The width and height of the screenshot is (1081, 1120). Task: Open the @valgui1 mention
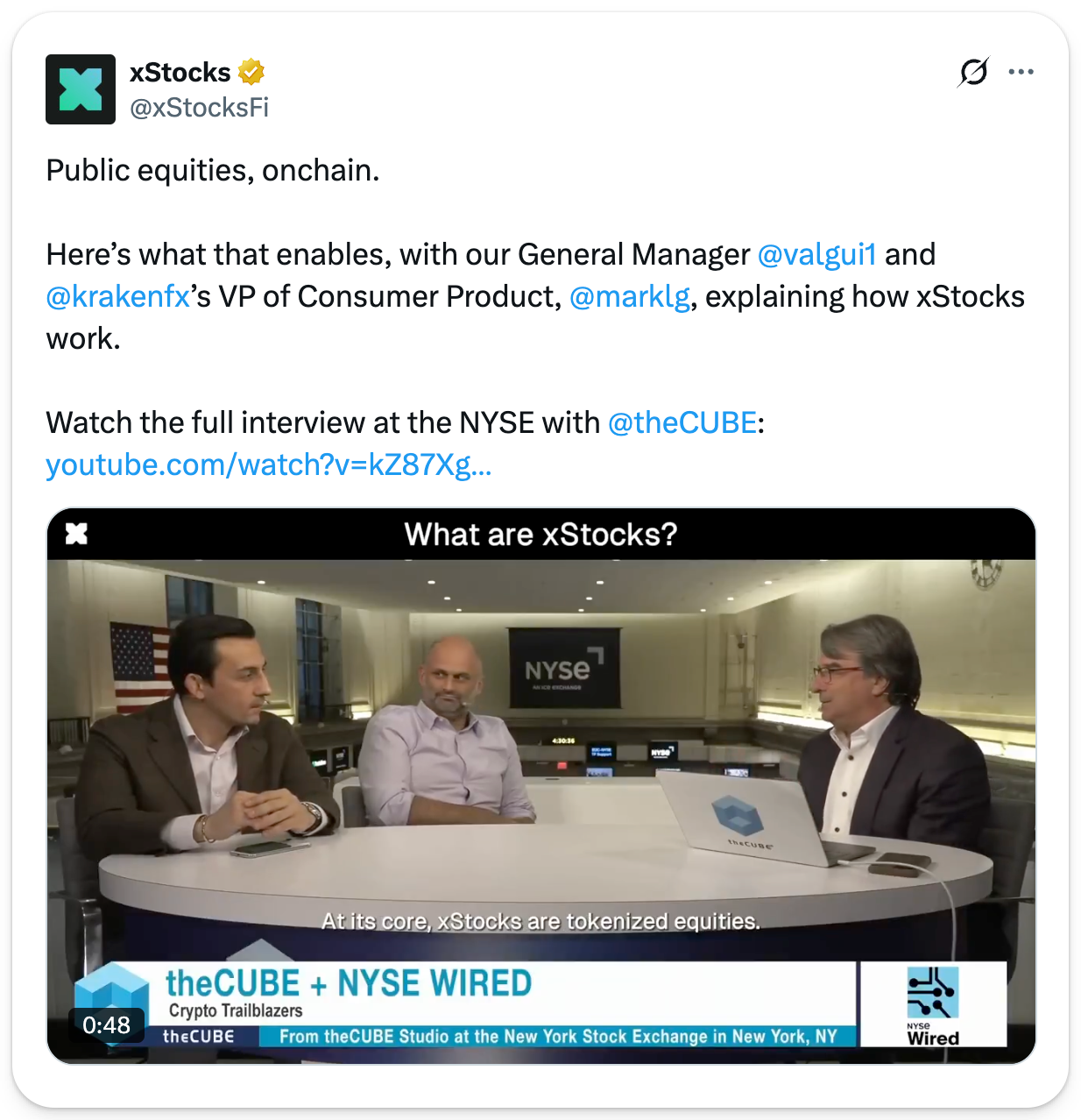coord(816,254)
